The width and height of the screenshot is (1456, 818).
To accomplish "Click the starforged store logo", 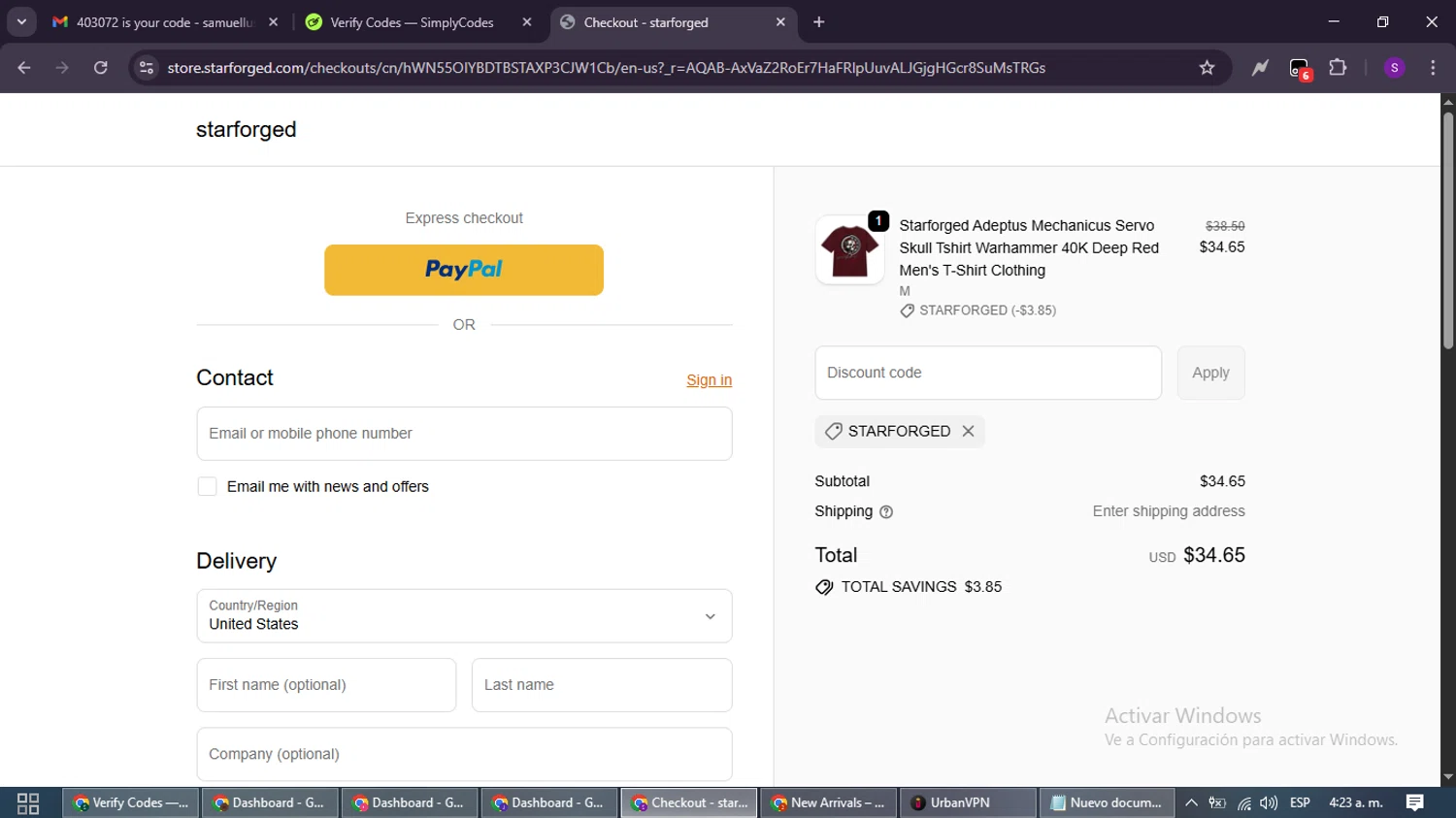I will tap(246, 130).
